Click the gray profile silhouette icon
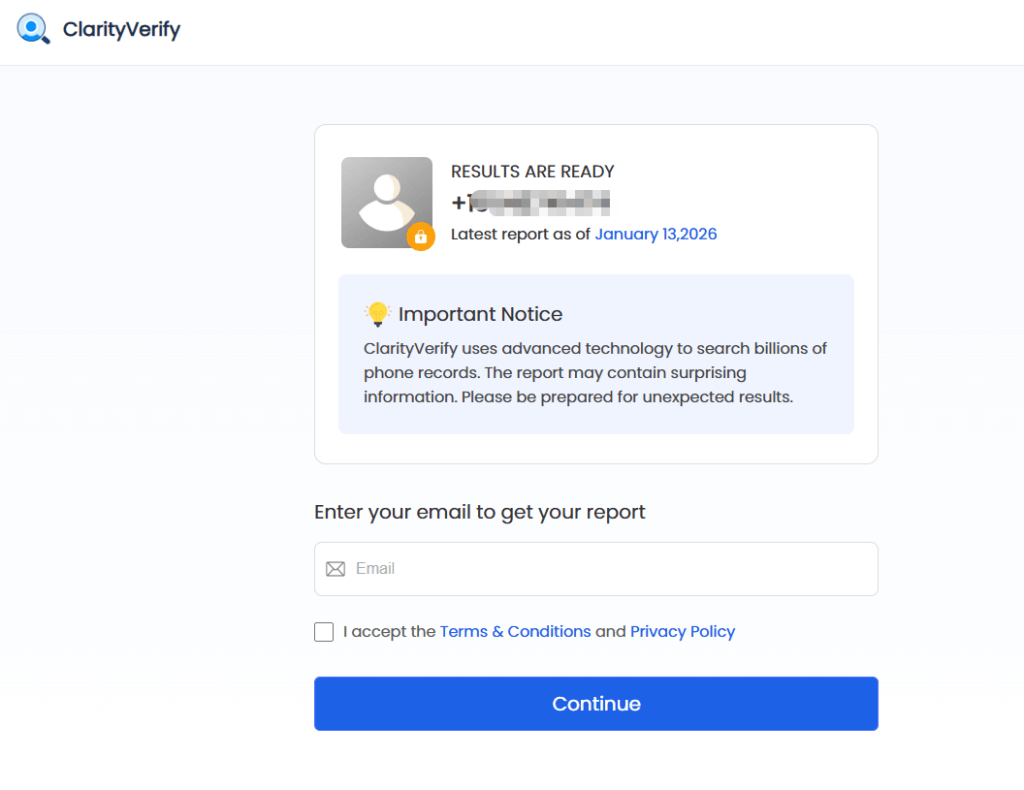 coord(387,200)
